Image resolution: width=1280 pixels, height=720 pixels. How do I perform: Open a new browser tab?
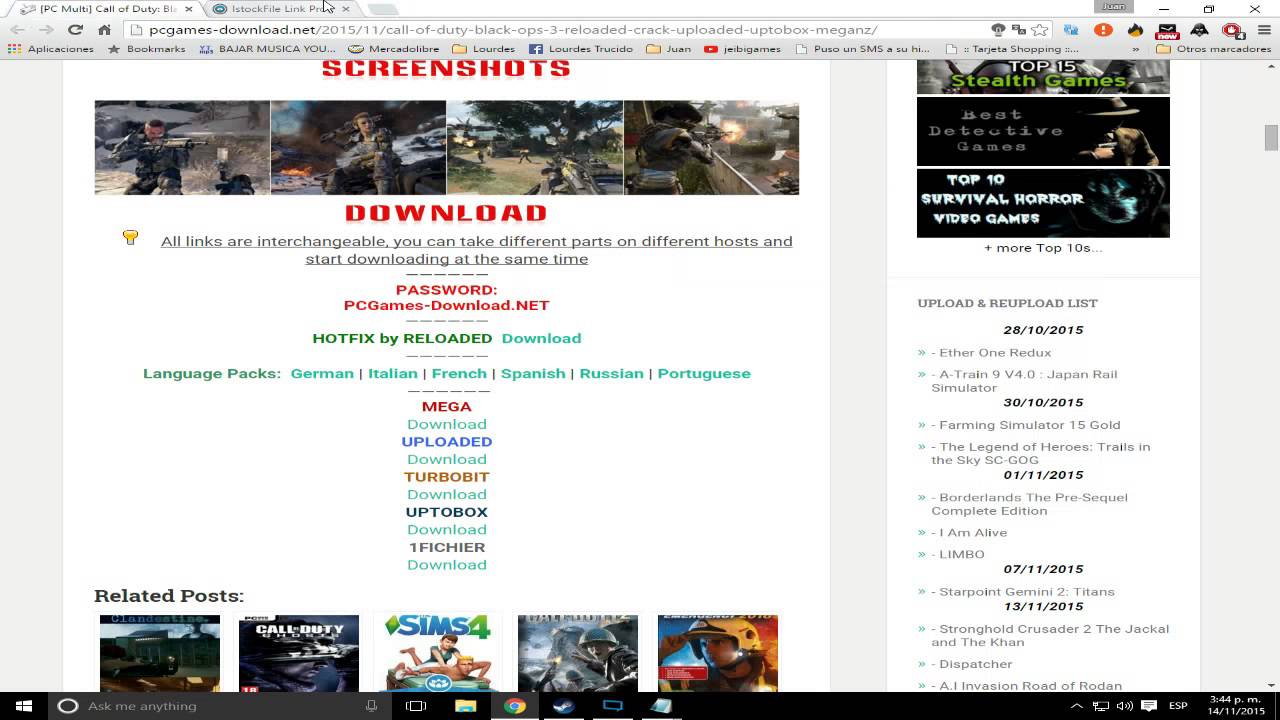(x=382, y=9)
